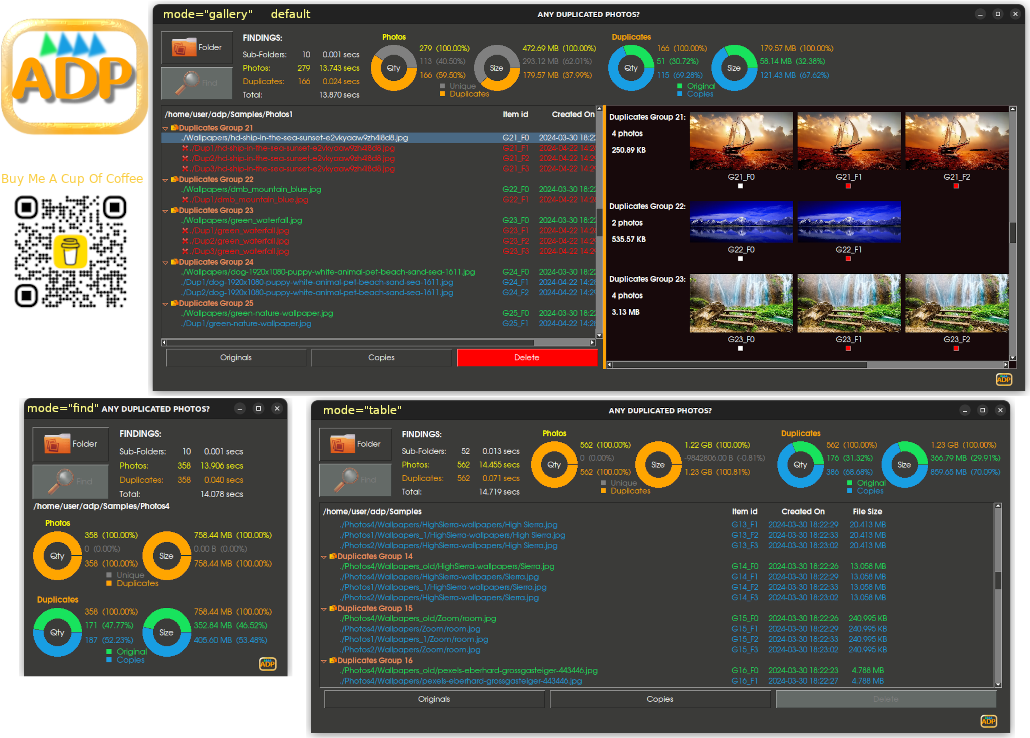Open Buy Me A Cup Of Coffee link
This screenshot has width=1030, height=738.
click(72, 179)
